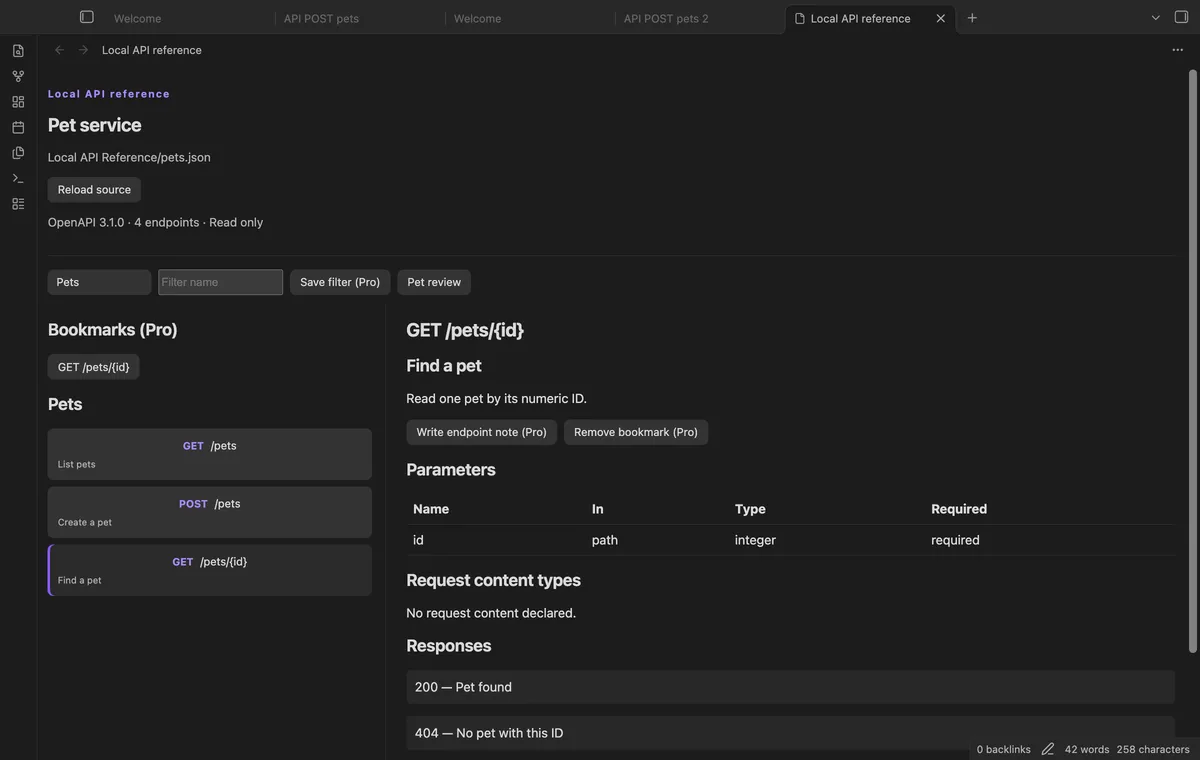Screen dimensions: 1200x760
Task: Click the purple Local API reference label
Action: point(109,94)
